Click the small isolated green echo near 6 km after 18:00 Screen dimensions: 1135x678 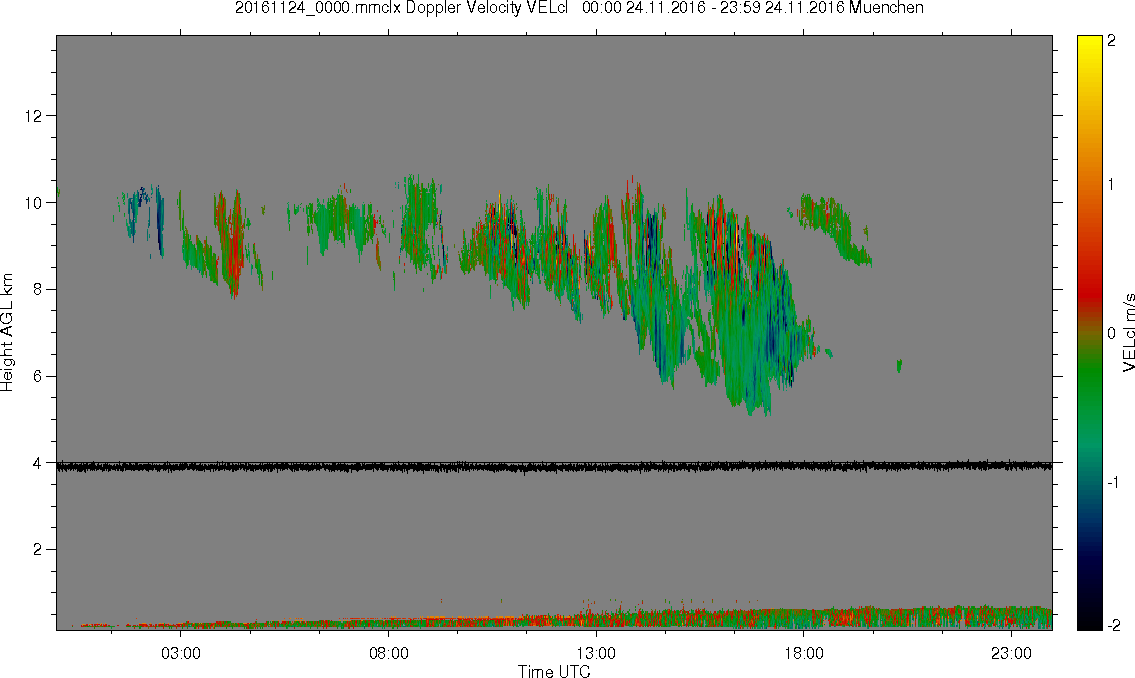click(899, 365)
